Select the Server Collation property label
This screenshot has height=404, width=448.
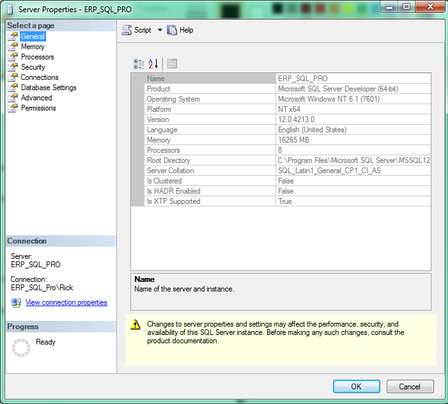[x=170, y=171]
